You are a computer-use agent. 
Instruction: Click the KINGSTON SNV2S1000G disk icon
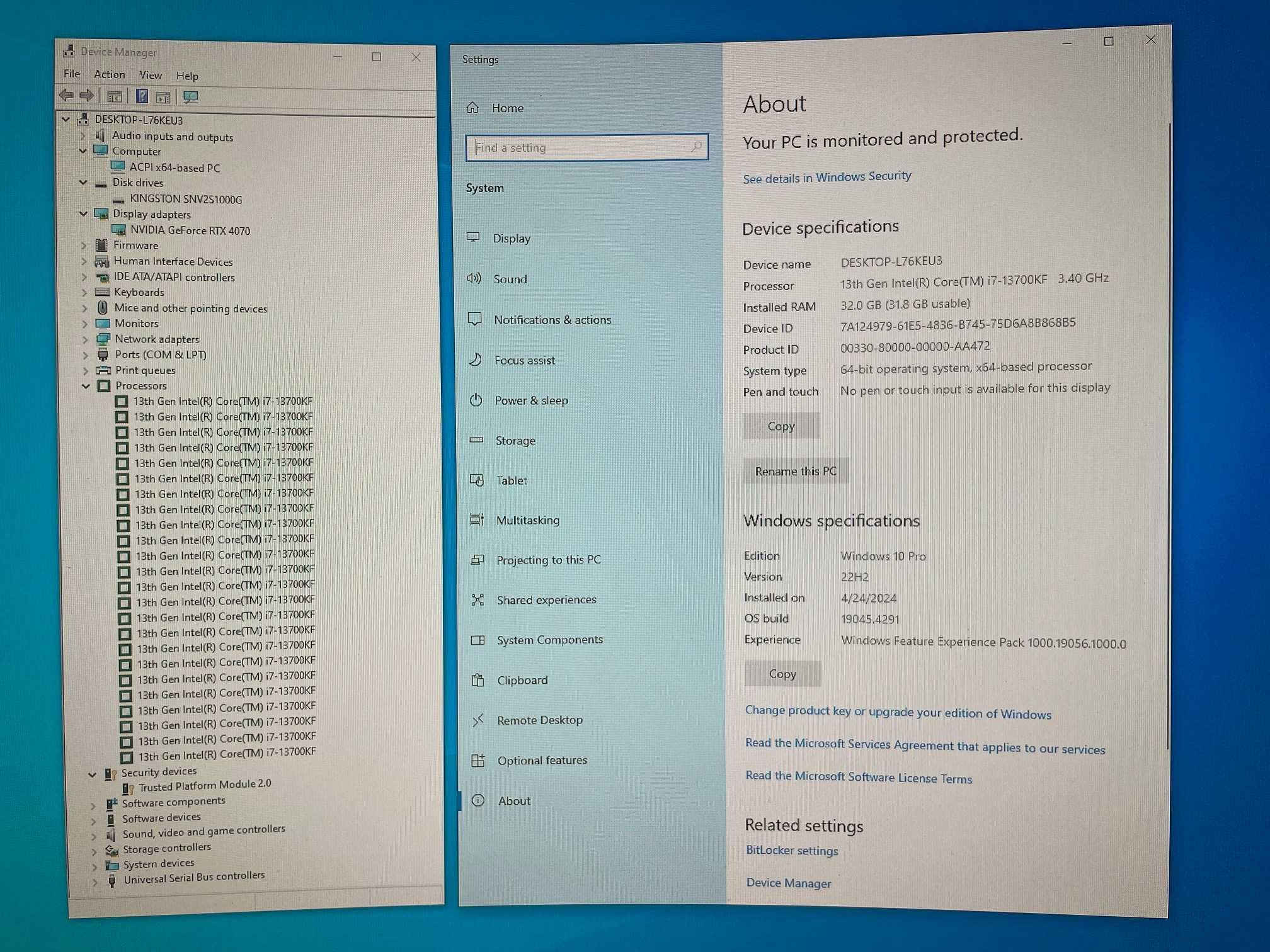pos(118,200)
